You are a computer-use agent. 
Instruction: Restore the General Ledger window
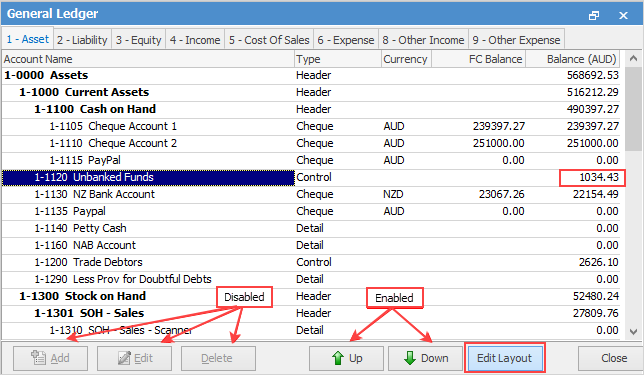coord(593,16)
